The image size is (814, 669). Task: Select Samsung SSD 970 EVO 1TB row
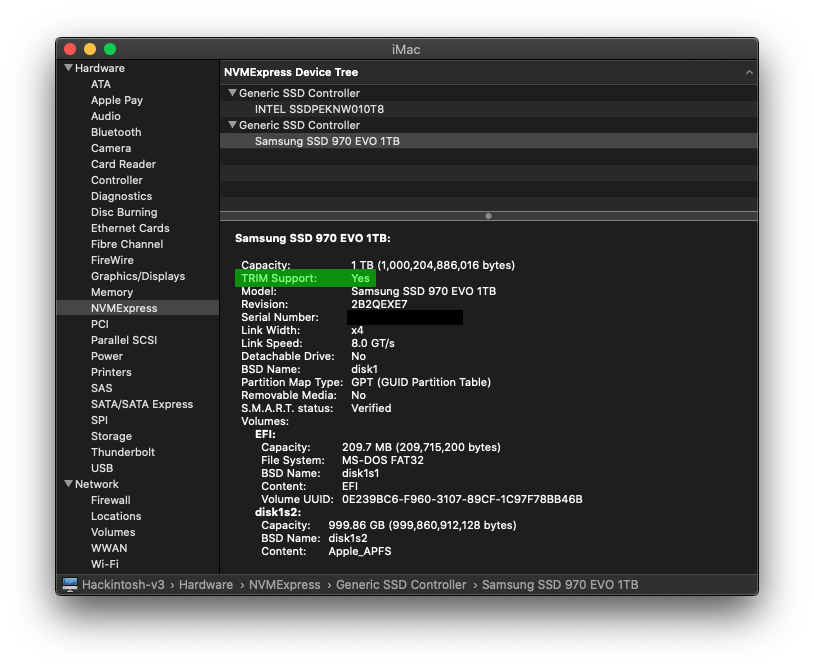click(489, 141)
